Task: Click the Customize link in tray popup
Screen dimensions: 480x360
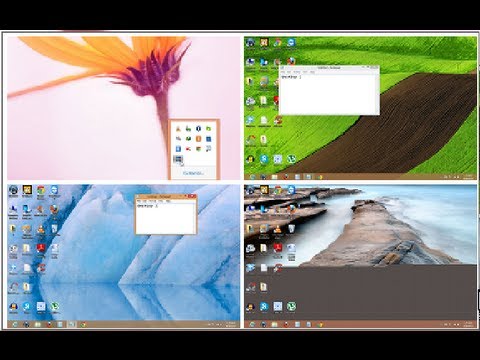Action: (193, 173)
